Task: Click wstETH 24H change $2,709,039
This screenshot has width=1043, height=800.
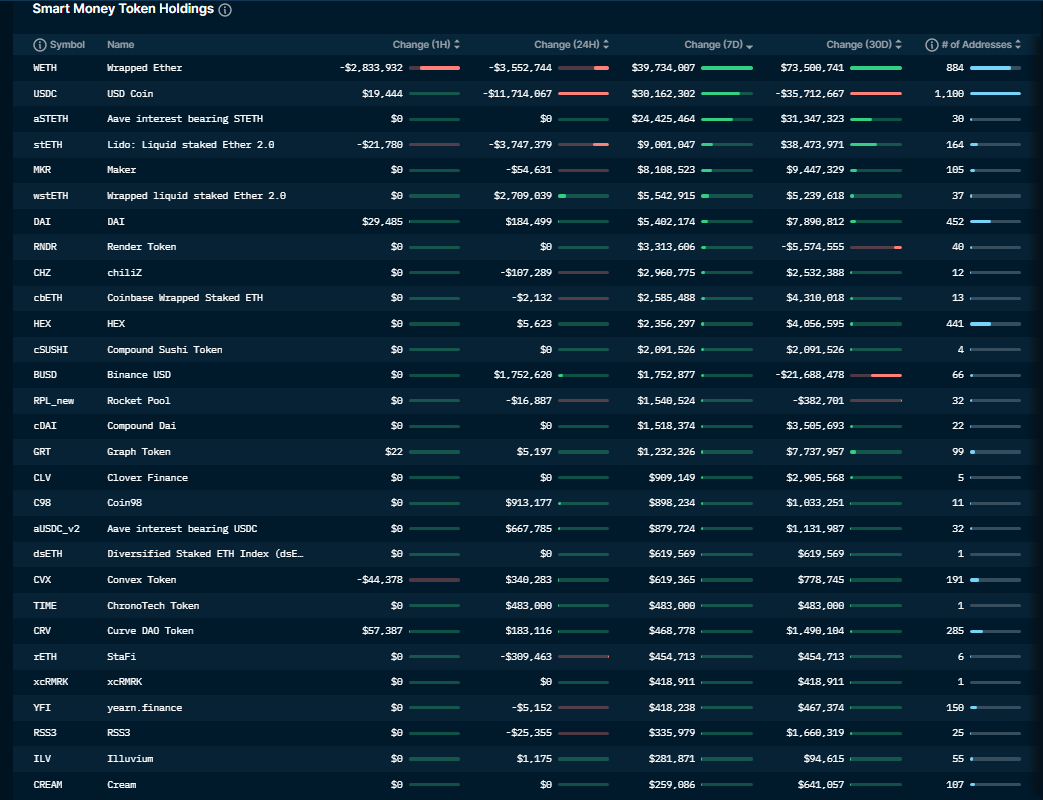Action: [x=523, y=196]
